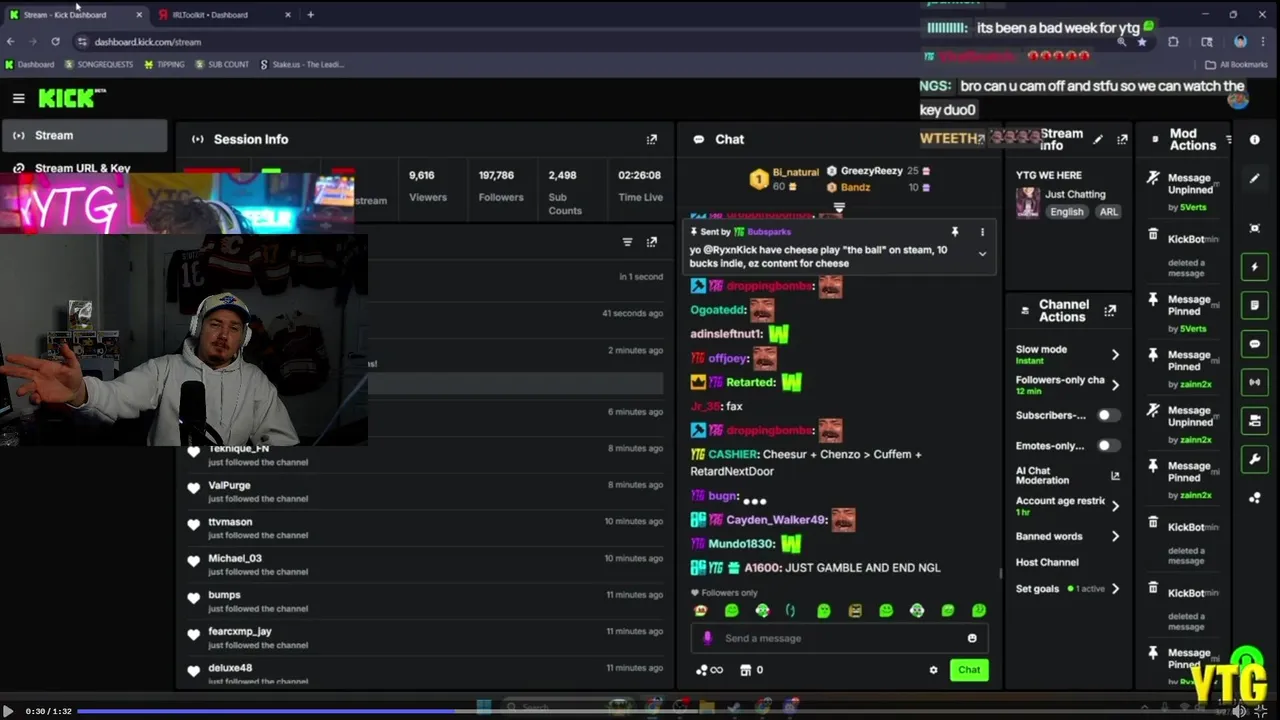
Task: Click the gift shop icon below chat
Action: [x=745, y=670]
